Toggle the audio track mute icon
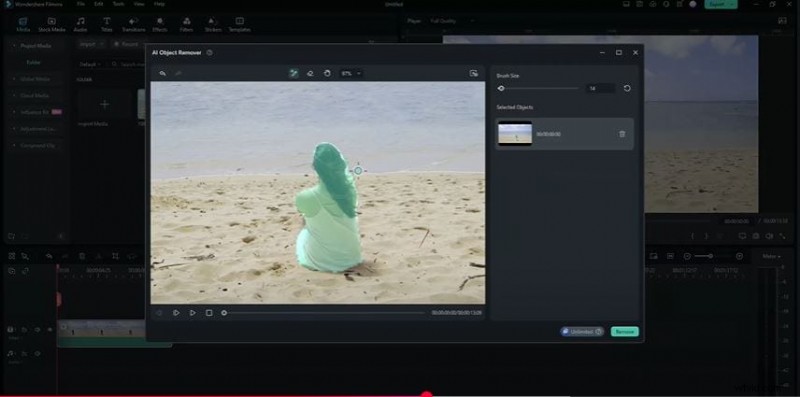Image resolution: width=800 pixels, height=397 pixels. pyautogui.click(x=37, y=354)
